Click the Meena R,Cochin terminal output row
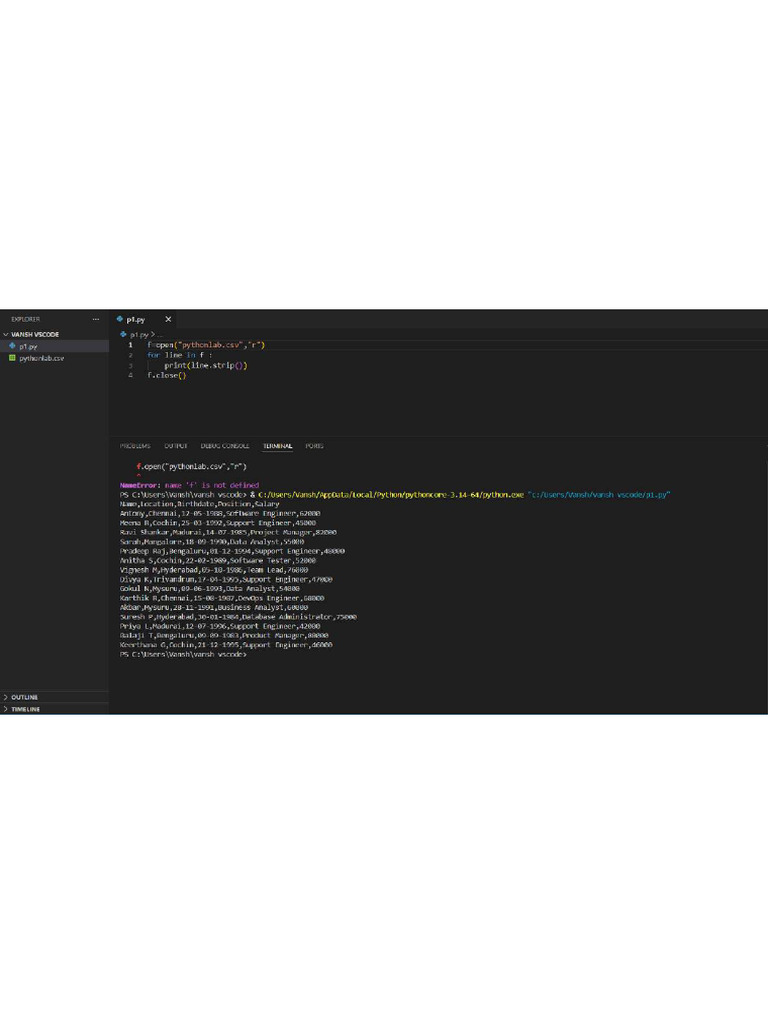This screenshot has height=1024, width=768. [217, 523]
